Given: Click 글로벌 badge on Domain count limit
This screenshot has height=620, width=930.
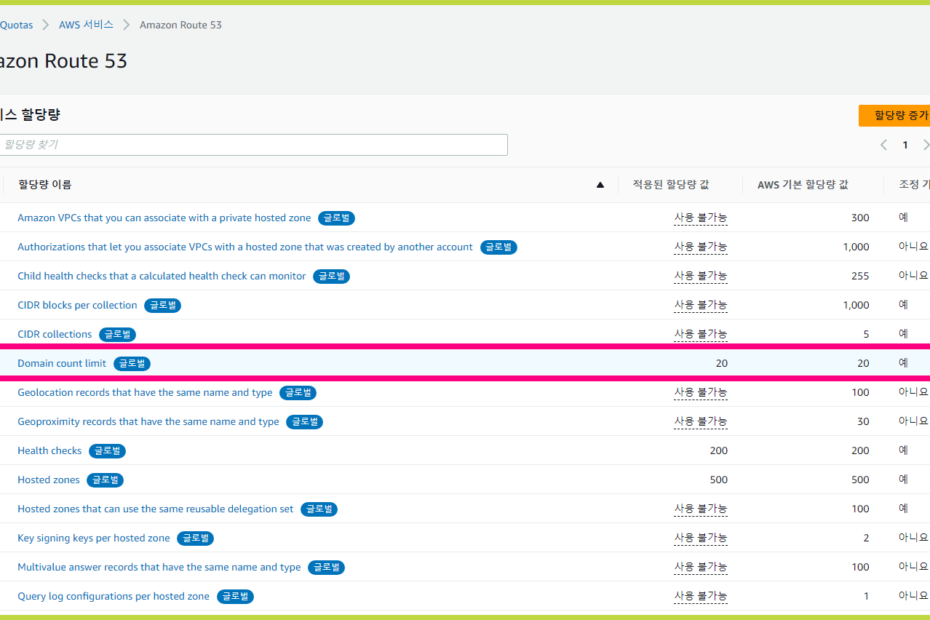Looking at the screenshot, I should tap(132, 364).
